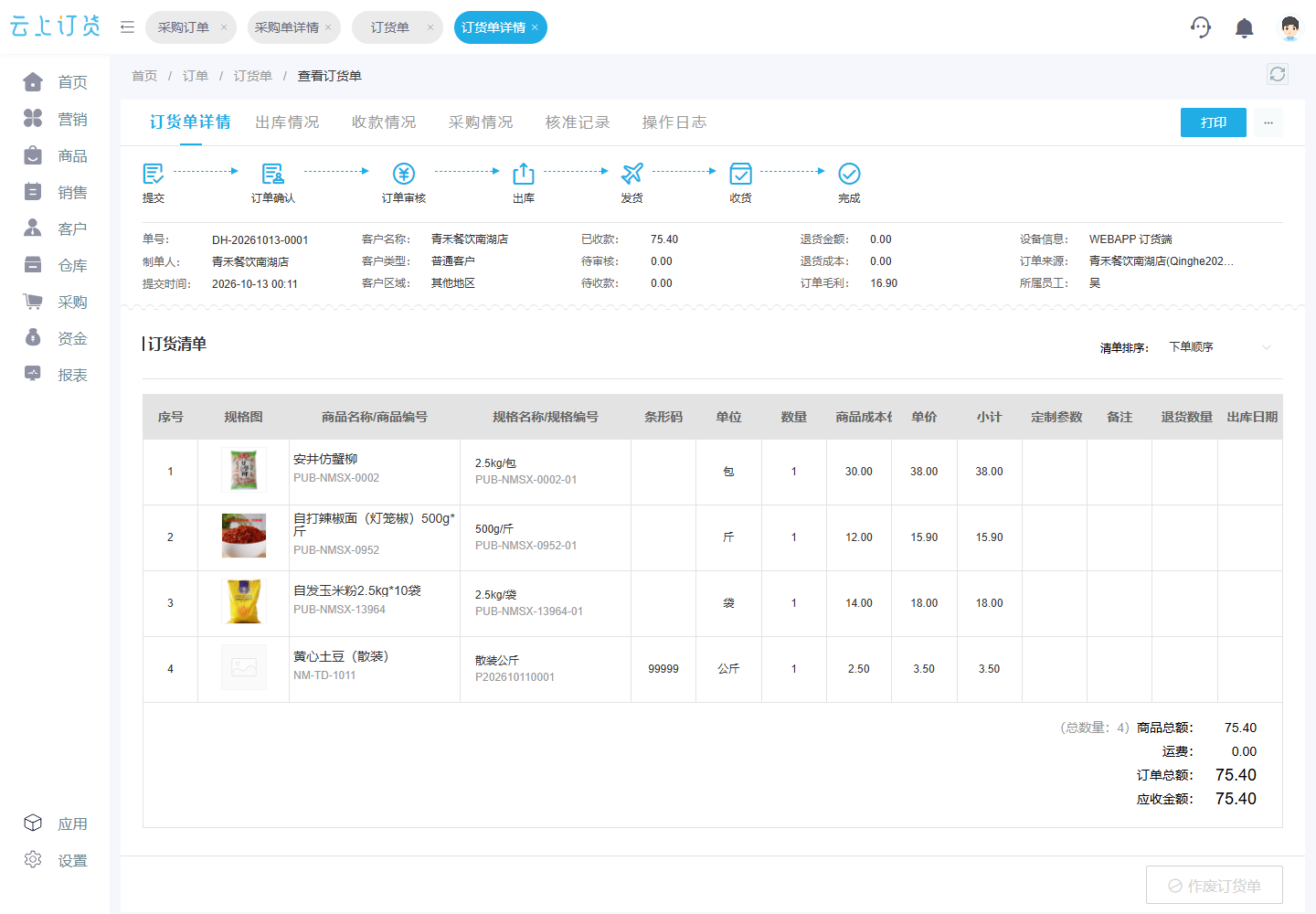Open 销售 in the sidebar
Viewport: 1316px width, 914px height.
pyautogui.click(x=55, y=192)
